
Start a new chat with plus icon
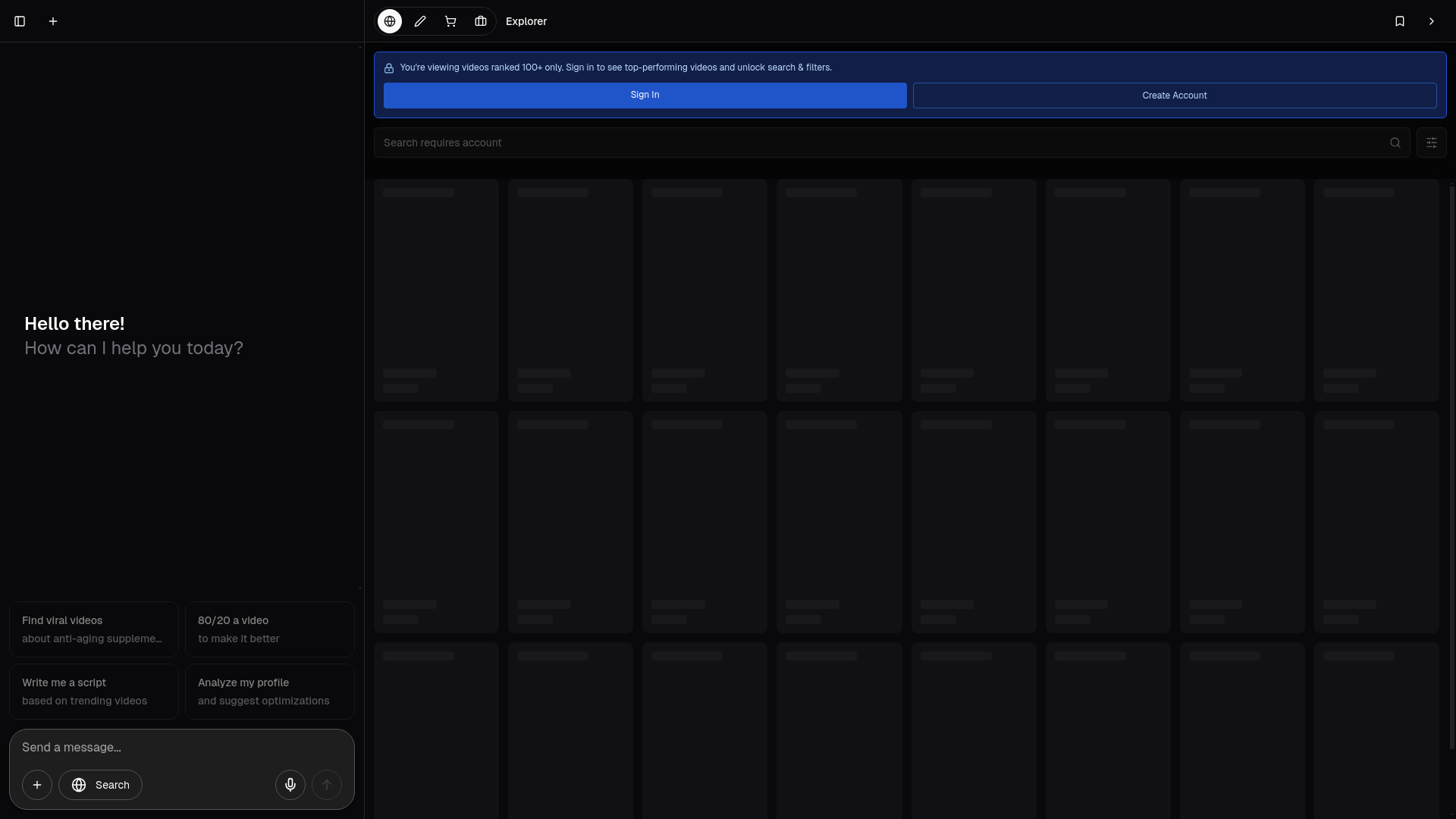point(53,21)
